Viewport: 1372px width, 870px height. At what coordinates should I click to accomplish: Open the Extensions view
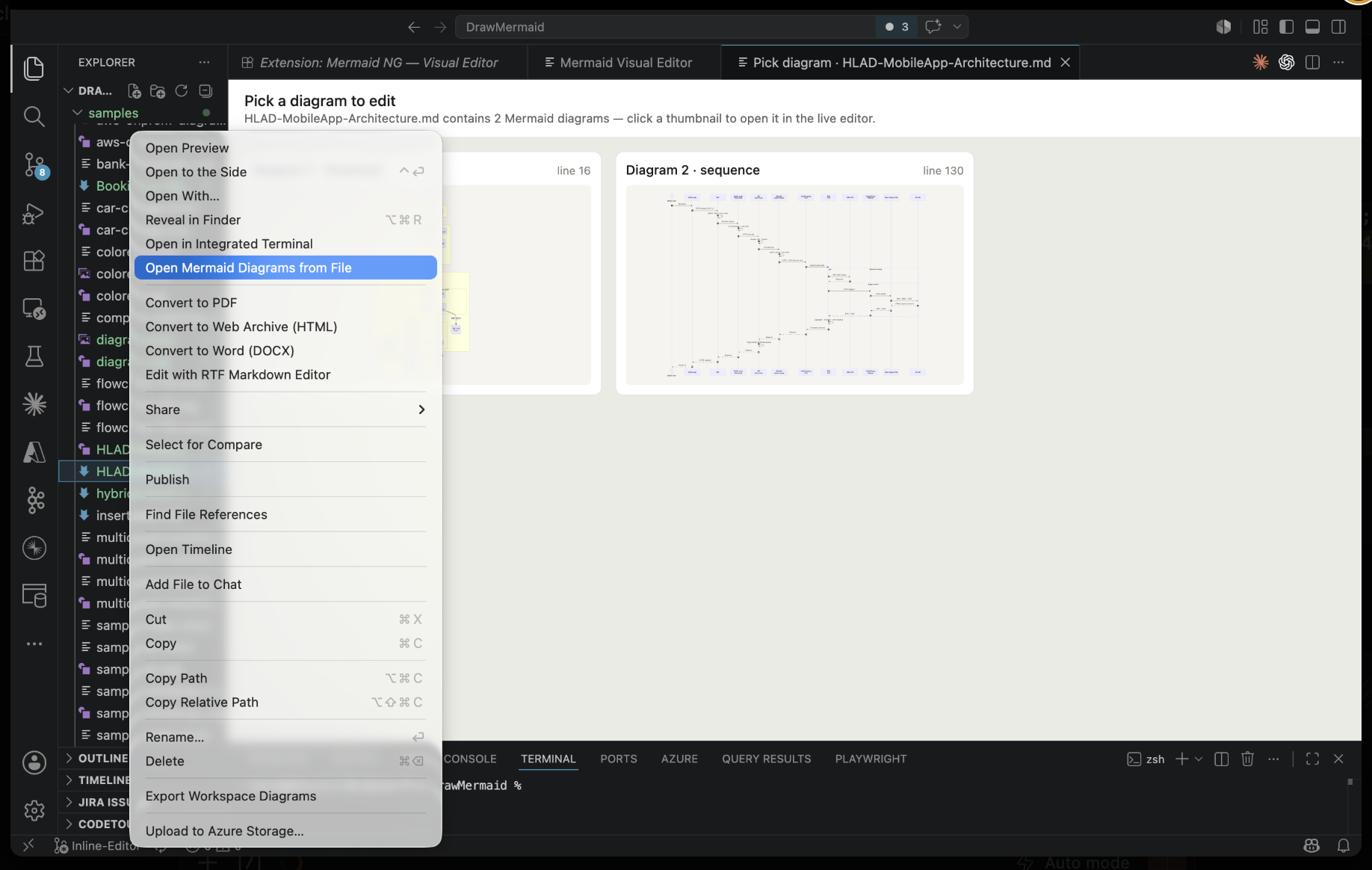[x=34, y=261]
